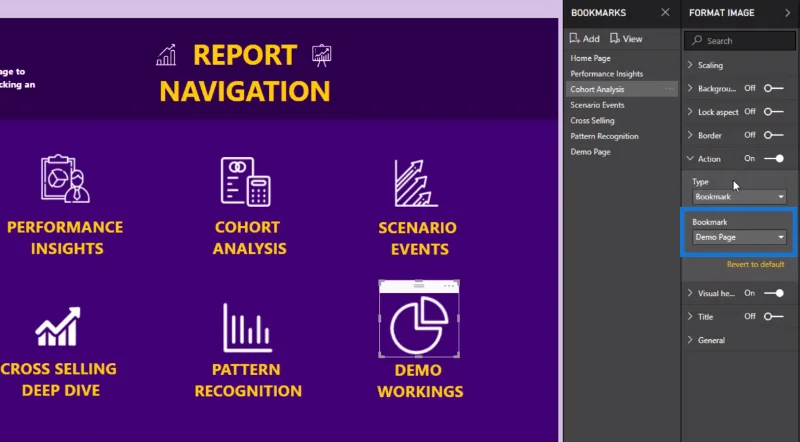Click the Performance Insights clipboard icon
The width and height of the screenshot is (800, 442).
point(65,179)
